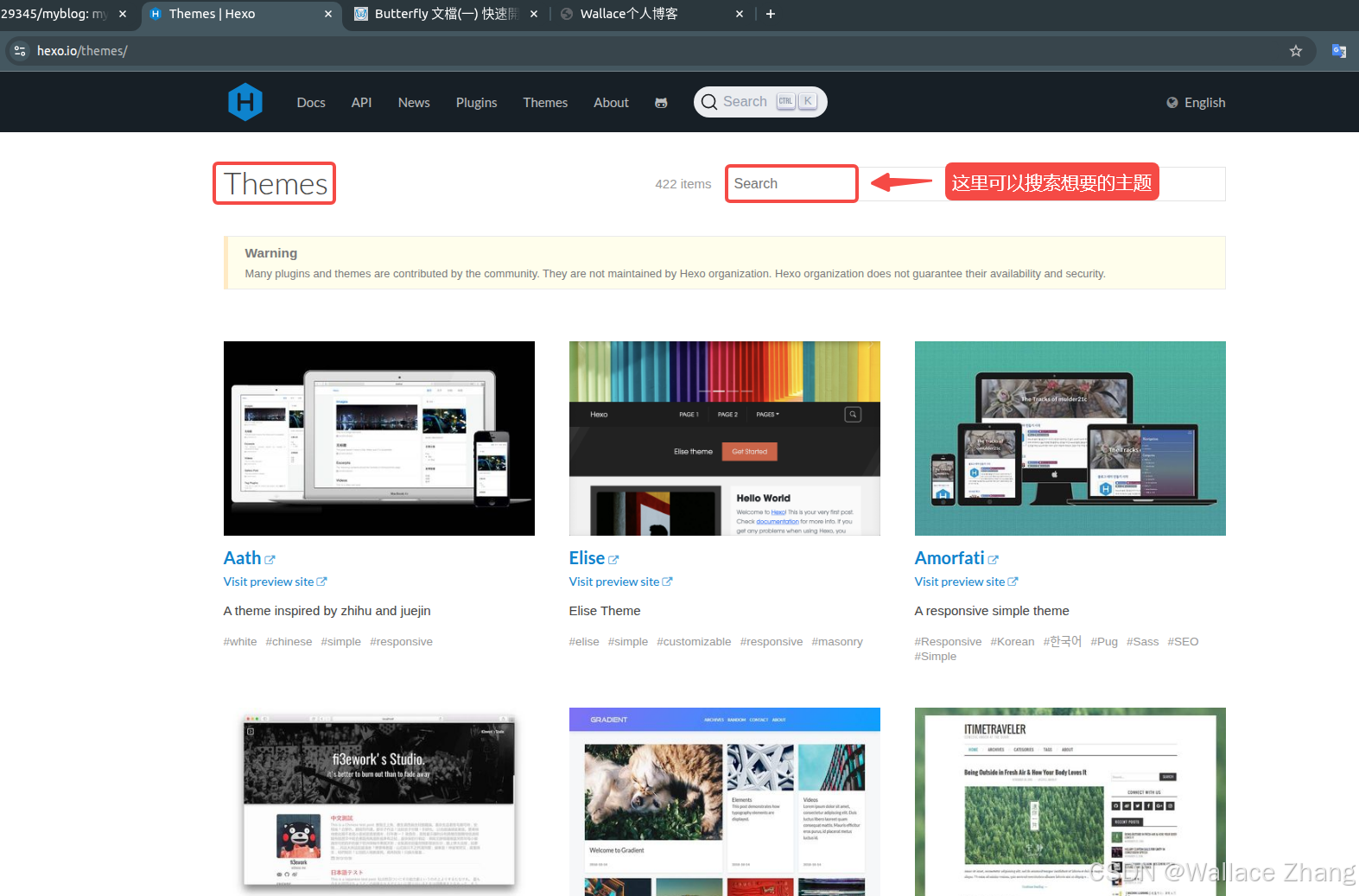
Task: Open API in the navbar
Action: pyautogui.click(x=361, y=102)
